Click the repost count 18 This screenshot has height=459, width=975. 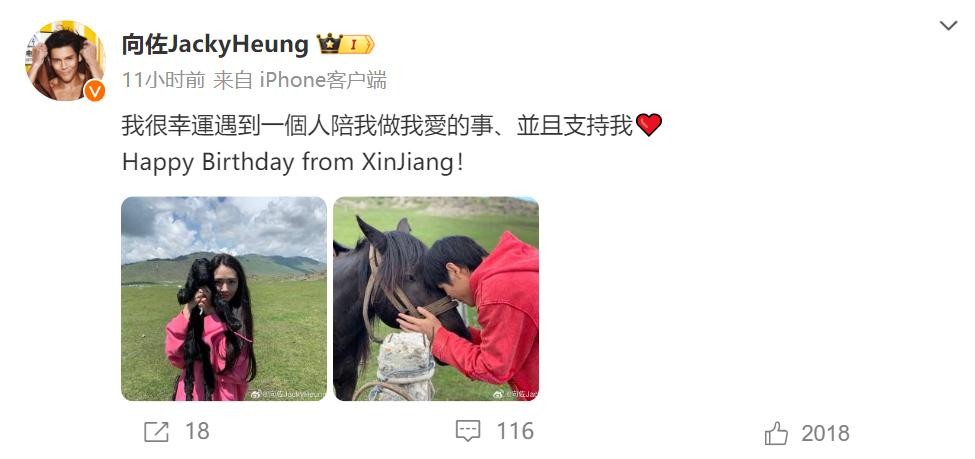tap(197, 431)
